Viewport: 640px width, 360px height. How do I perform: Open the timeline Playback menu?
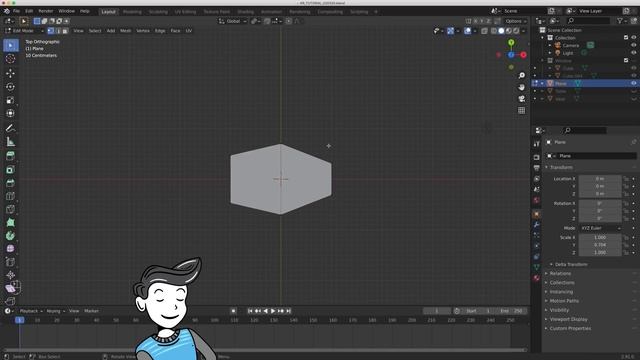(x=31, y=311)
